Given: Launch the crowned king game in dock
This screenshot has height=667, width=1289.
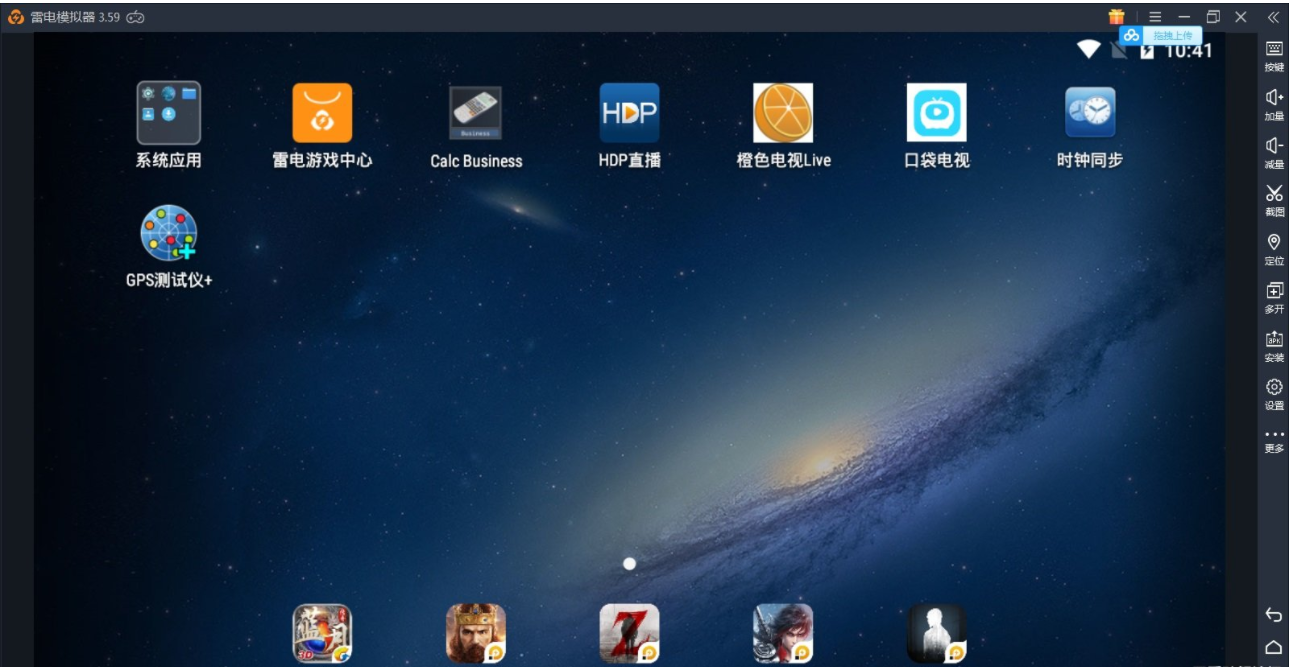Looking at the screenshot, I should click(476, 634).
